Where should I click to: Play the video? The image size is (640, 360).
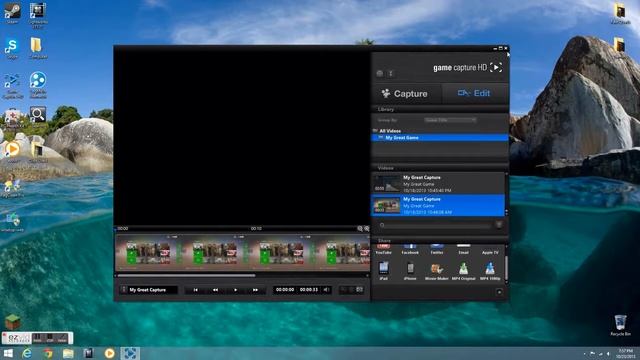click(235, 290)
